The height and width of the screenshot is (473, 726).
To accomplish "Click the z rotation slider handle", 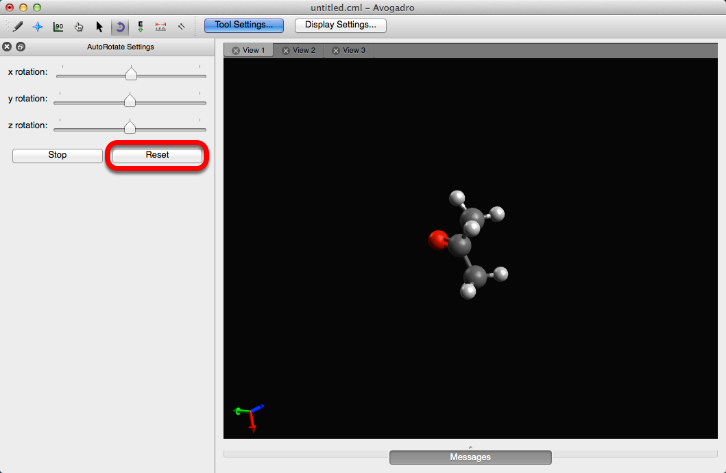I will pyautogui.click(x=129, y=126).
